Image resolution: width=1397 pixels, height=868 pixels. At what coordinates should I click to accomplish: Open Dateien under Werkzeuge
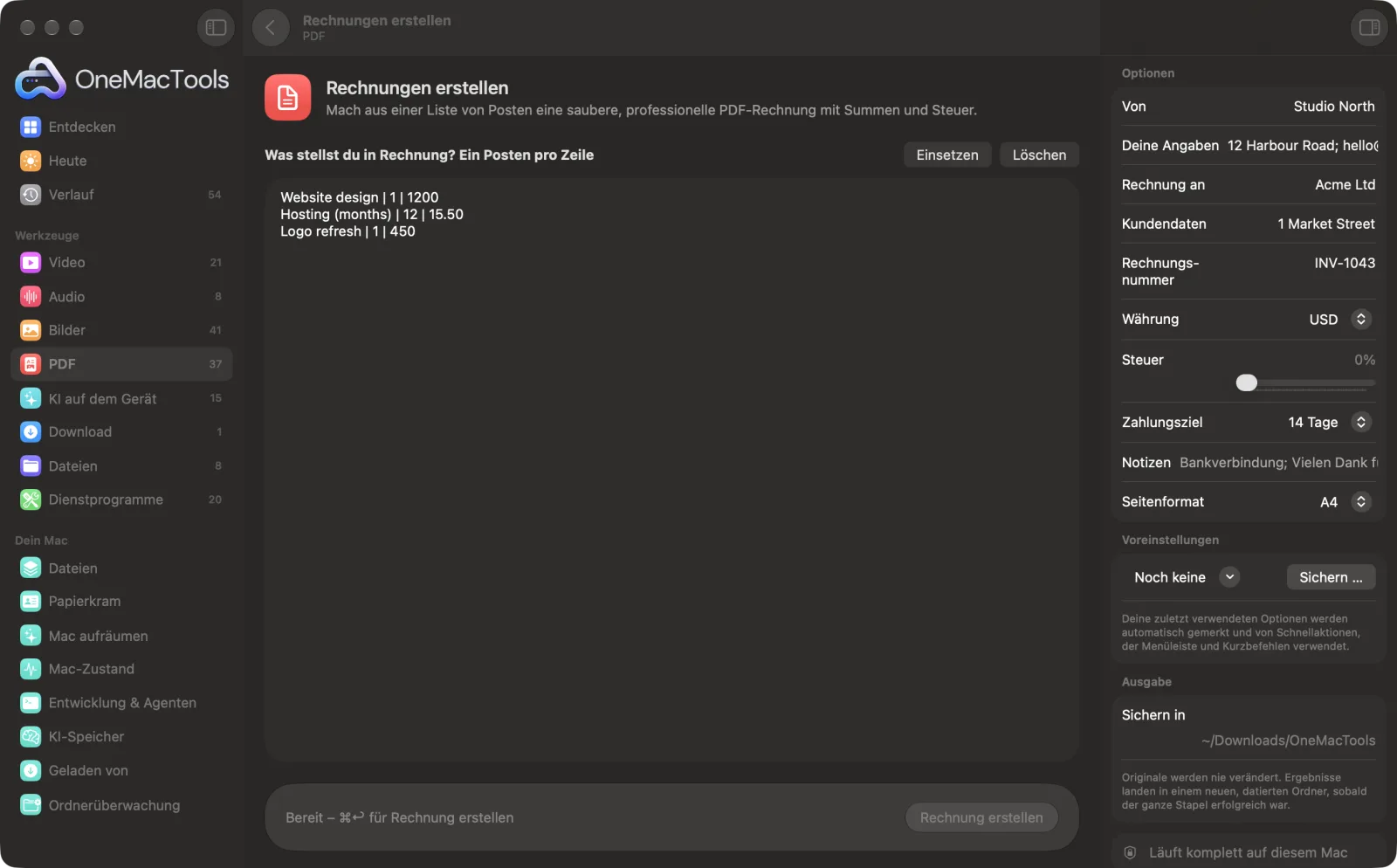click(x=121, y=466)
